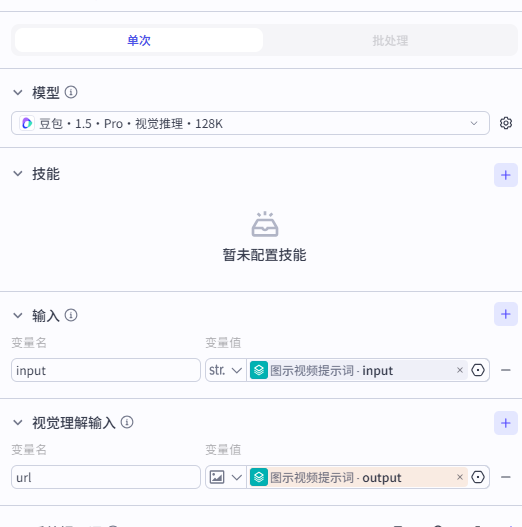Remove the url variable row with minus
Viewport: 522px width, 527px height.
[x=506, y=477]
